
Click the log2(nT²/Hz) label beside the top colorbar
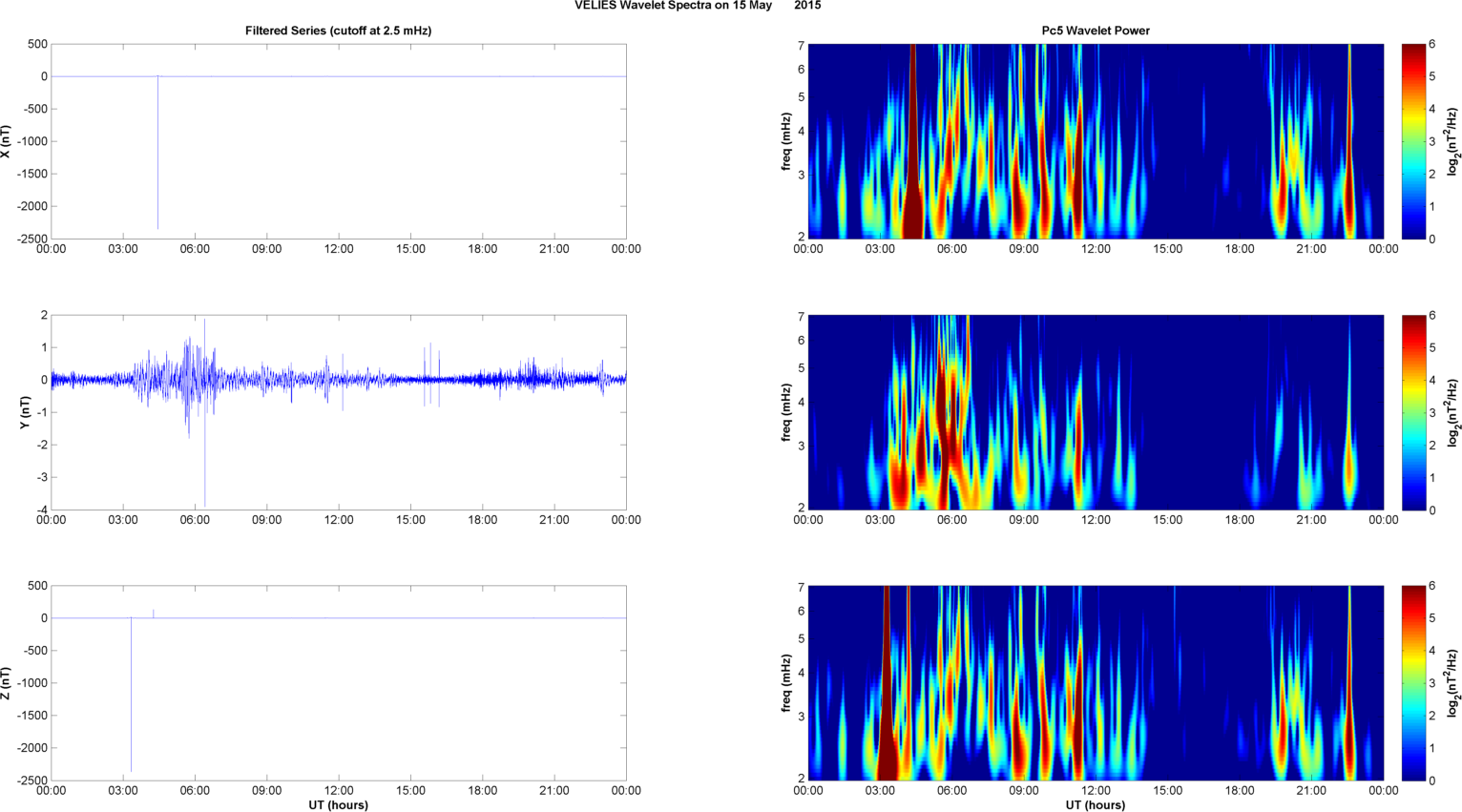click(x=1453, y=141)
